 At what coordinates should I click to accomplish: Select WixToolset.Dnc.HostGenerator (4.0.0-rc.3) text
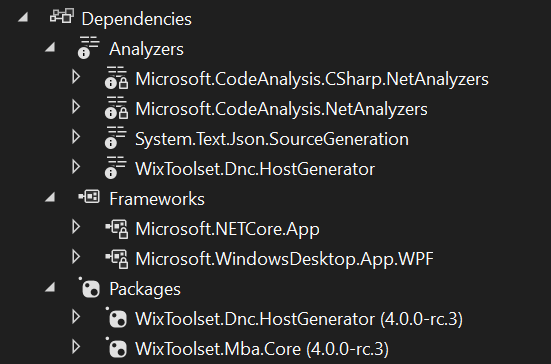[x=299, y=319]
